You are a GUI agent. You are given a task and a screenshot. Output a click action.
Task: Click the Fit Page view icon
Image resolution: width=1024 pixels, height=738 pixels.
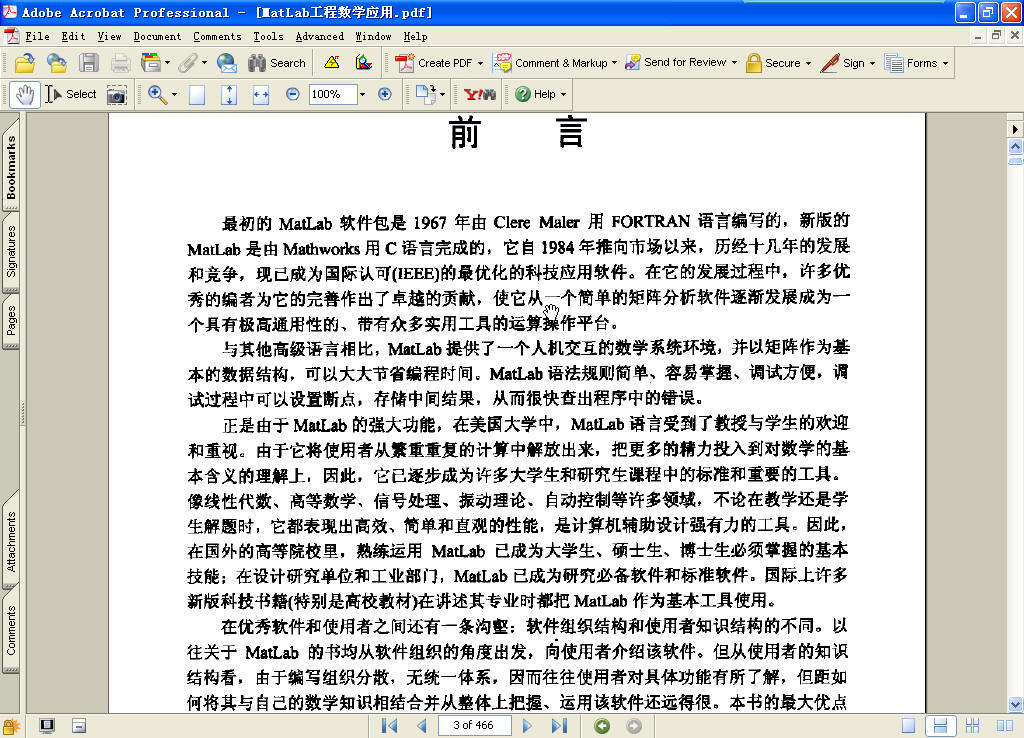pos(229,95)
